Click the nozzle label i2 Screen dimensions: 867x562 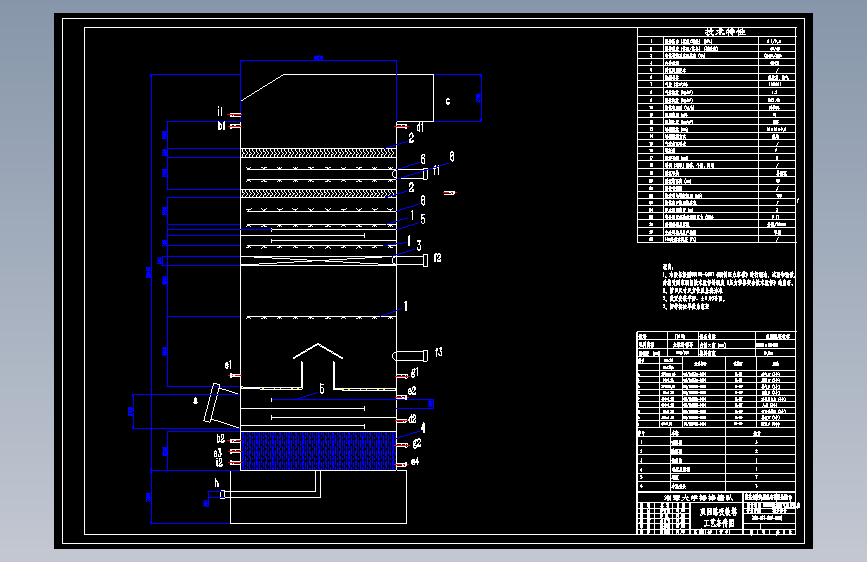(x=219, y=462)
